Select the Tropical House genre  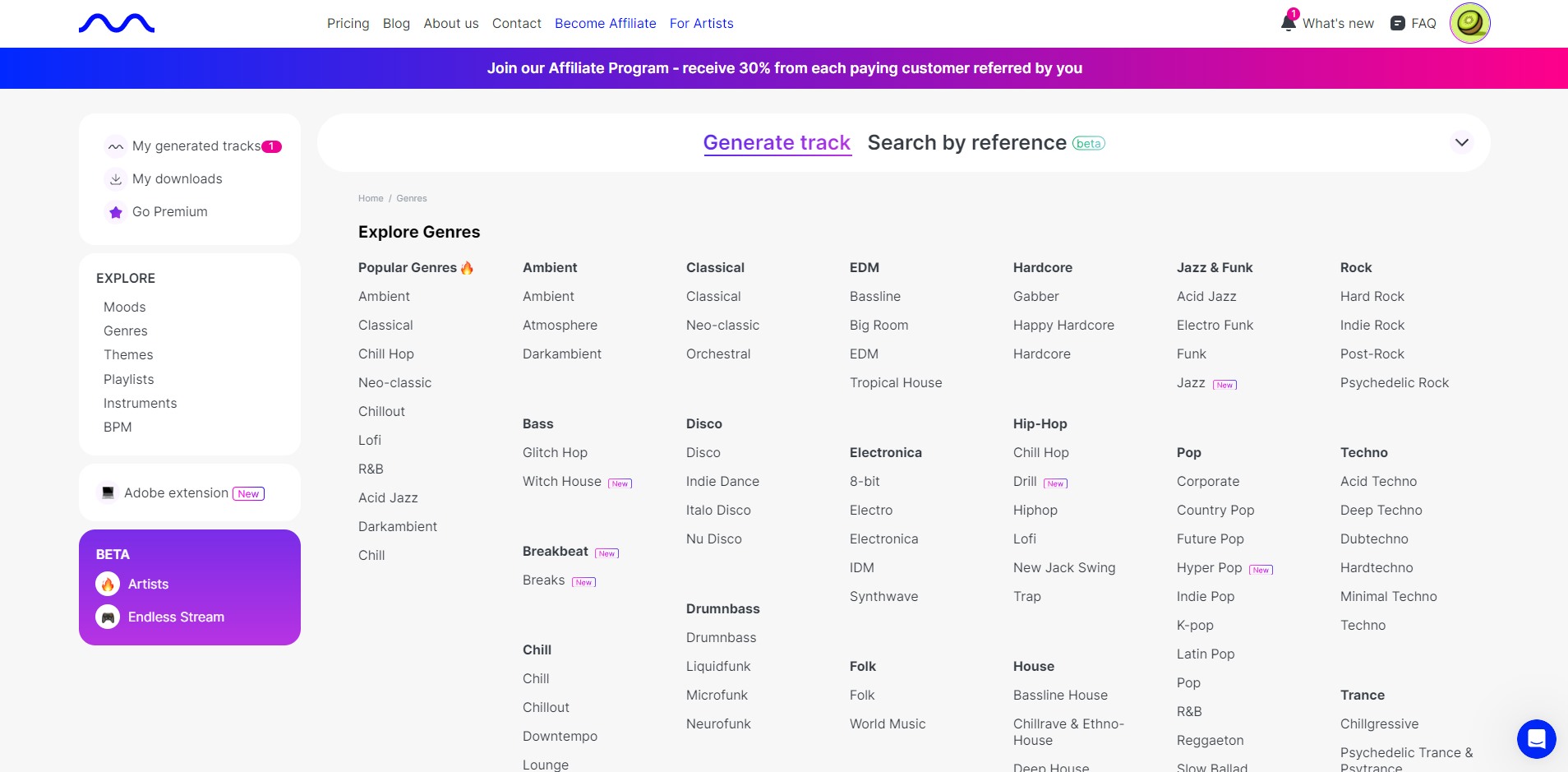[896, 383]
